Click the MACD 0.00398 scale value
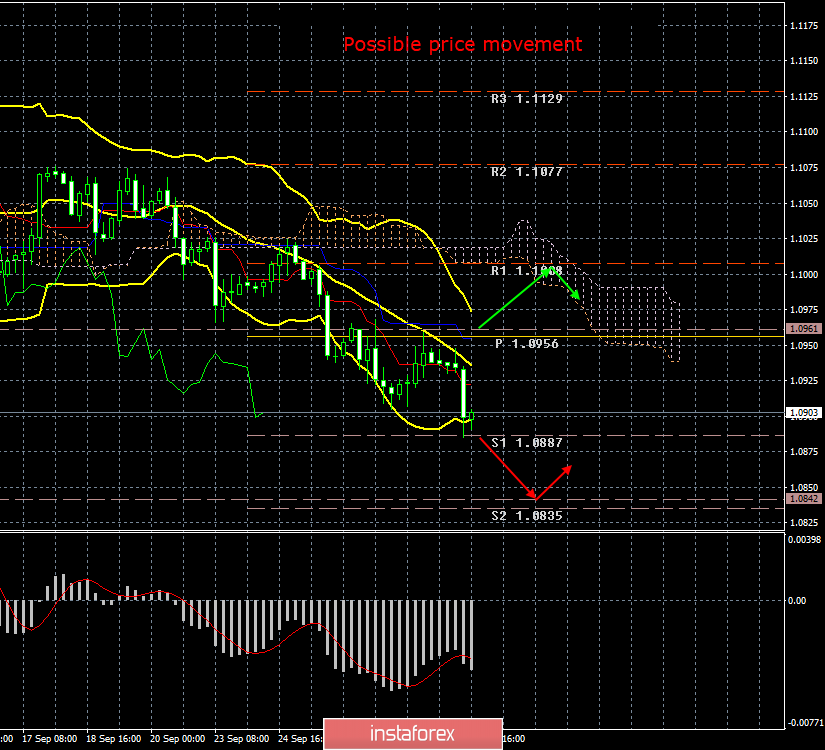Viewport: 825px width, 750px height. point(804,539)
